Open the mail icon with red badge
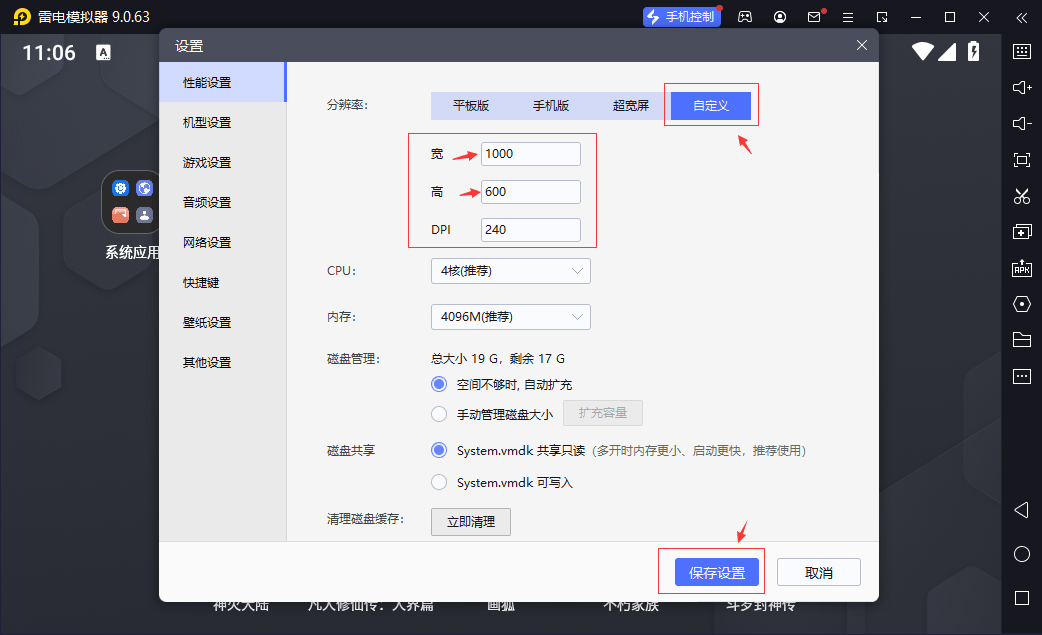The height and width of the screenshot is (635, 1042). click(812, 17)
